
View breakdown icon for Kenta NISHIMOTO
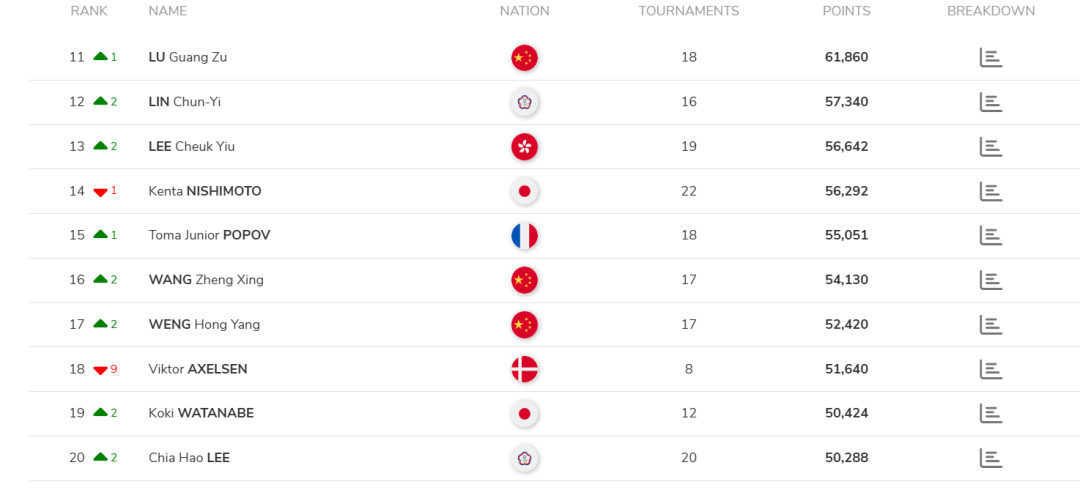pyautogui.click(x=990, y=191)
